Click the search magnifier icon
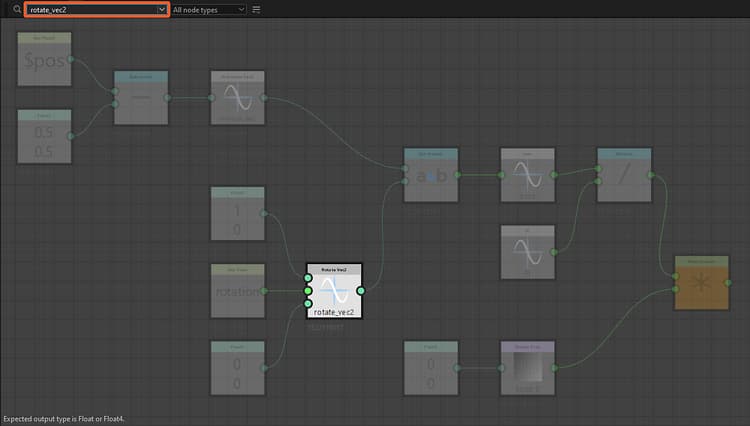750x426 pixels. tap(17, 9)
